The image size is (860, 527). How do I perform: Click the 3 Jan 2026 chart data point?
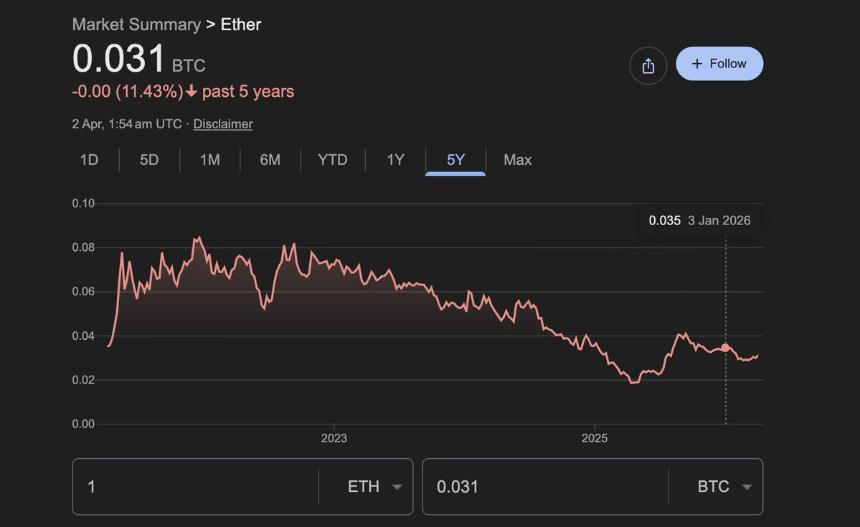pos(725,347)
